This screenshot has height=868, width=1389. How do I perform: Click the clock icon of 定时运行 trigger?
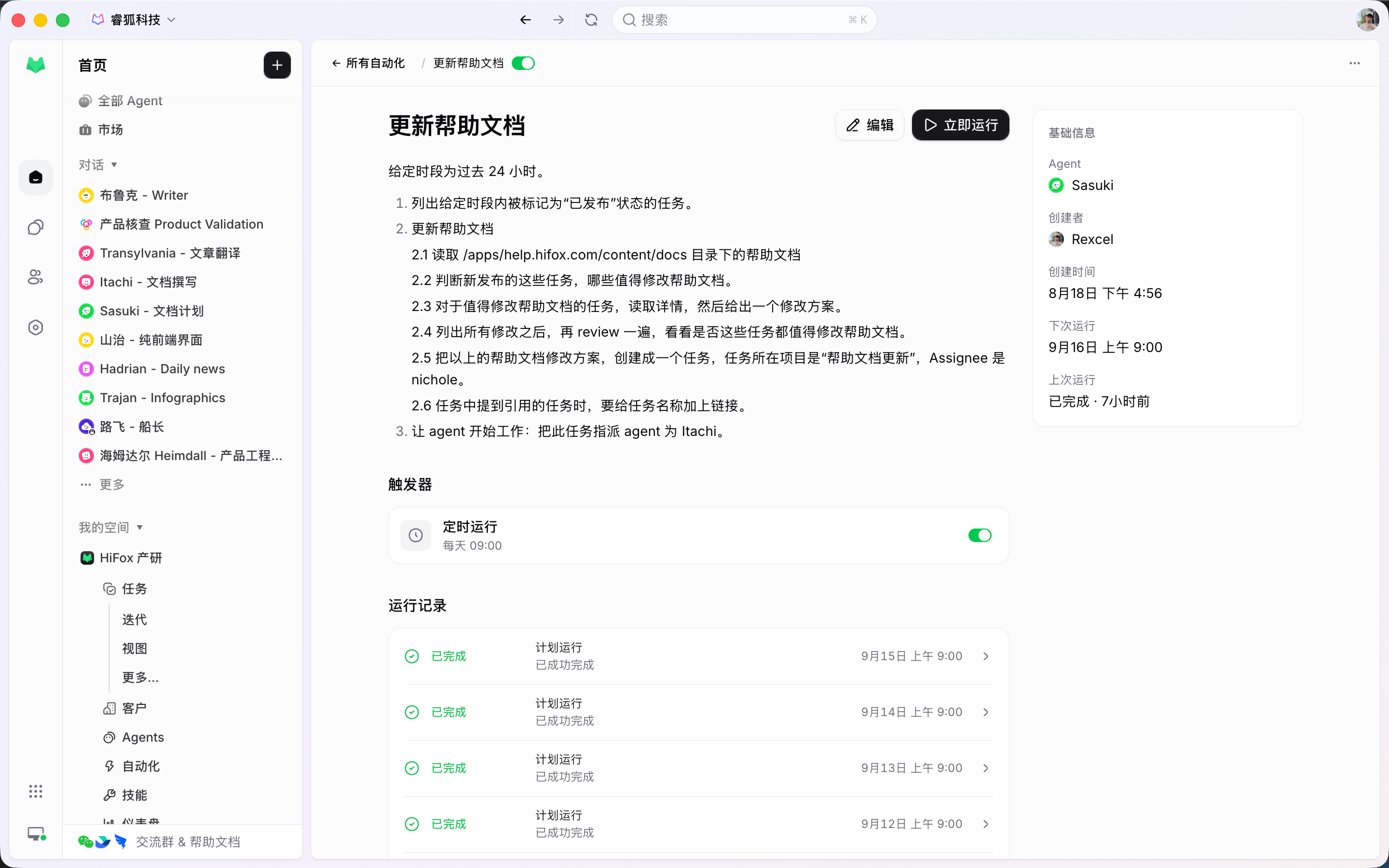[416, 535]
